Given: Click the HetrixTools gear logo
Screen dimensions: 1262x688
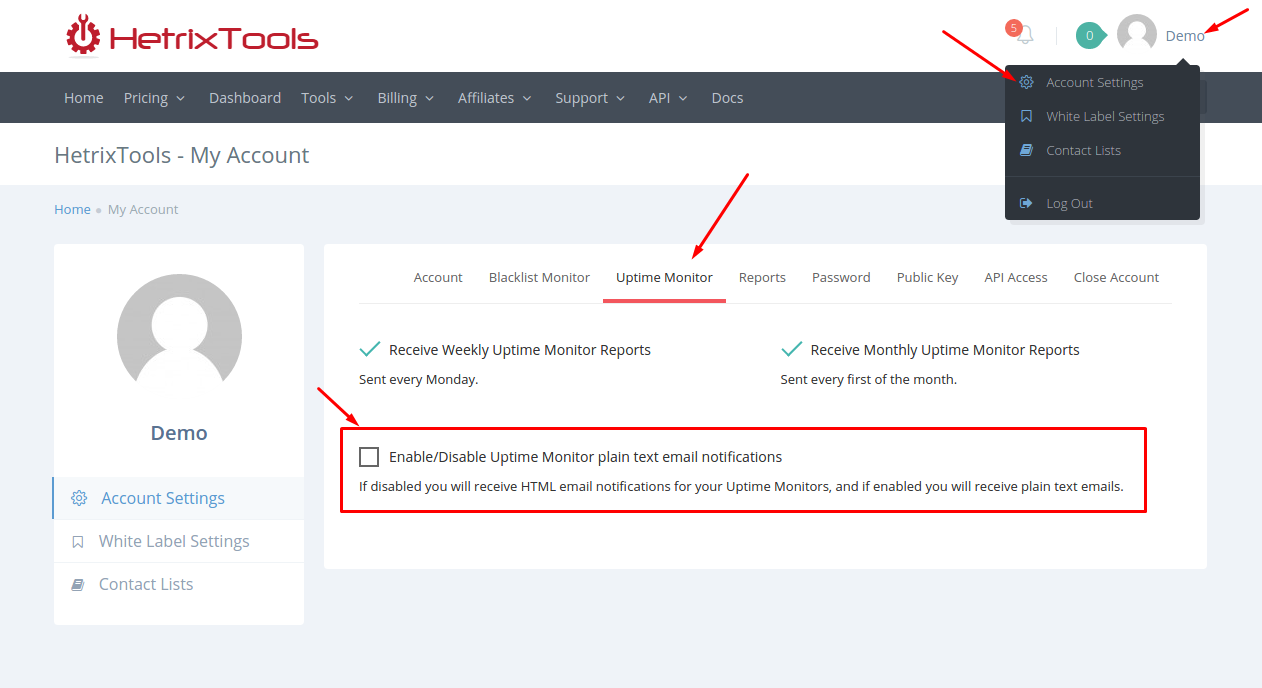Looking at the screenshot, I should (83, 36).
